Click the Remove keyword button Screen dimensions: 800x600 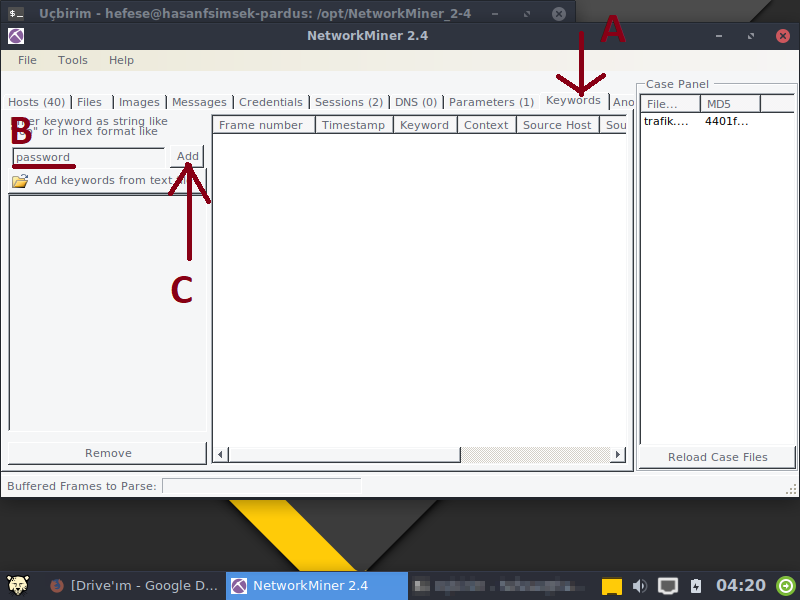(108, 453)
